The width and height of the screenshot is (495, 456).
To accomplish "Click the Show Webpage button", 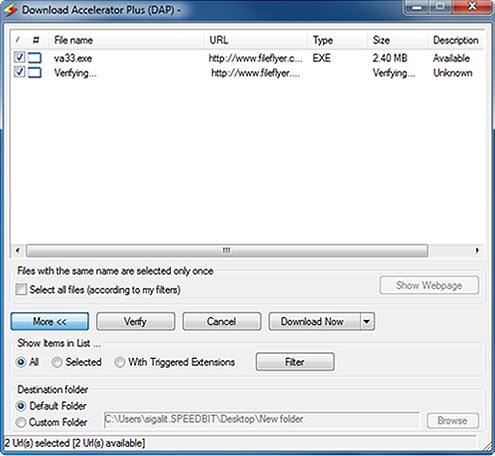I will tap(429, 285).
